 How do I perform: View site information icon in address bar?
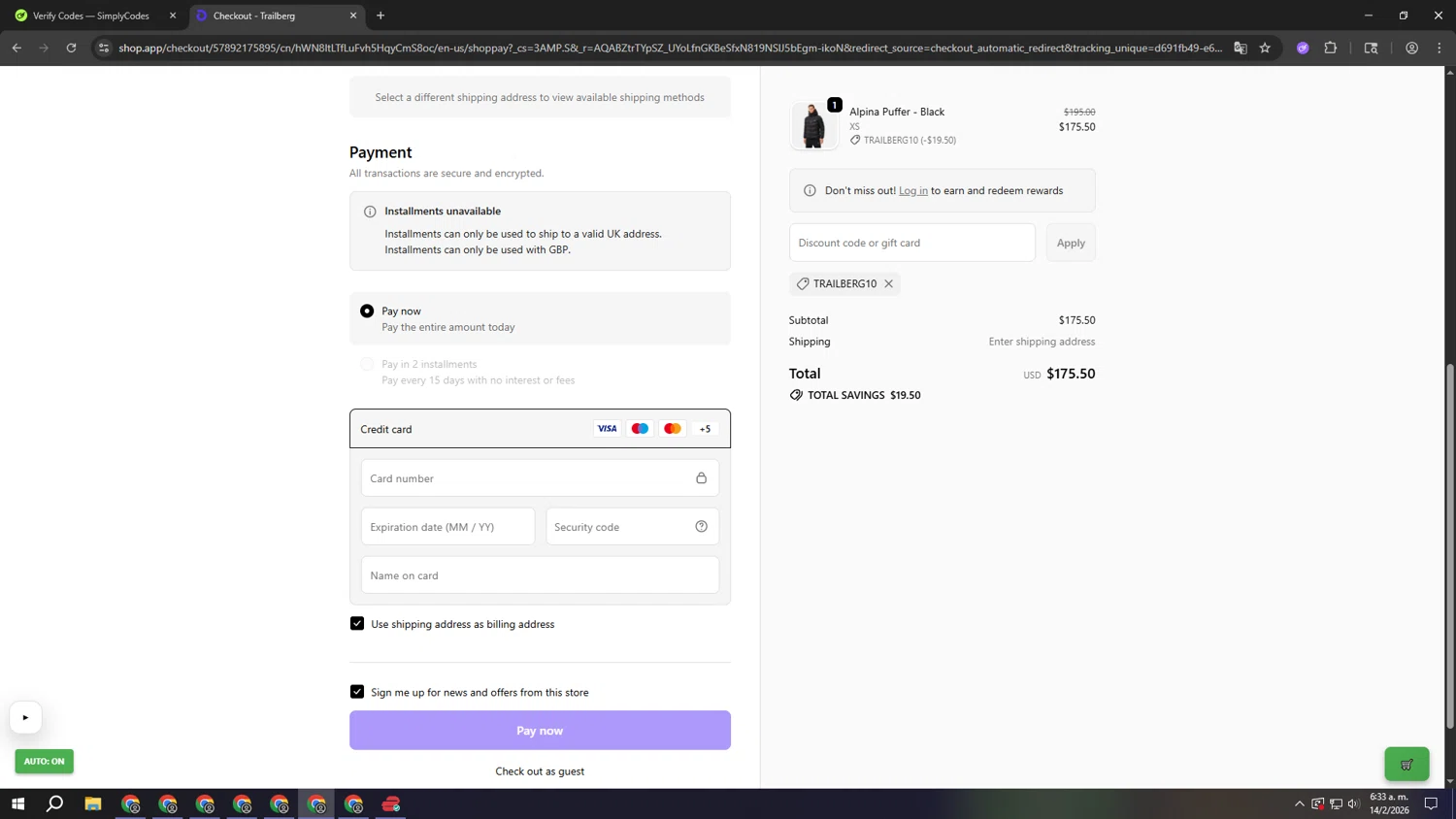pyautogui.click(x=104, y=48)
